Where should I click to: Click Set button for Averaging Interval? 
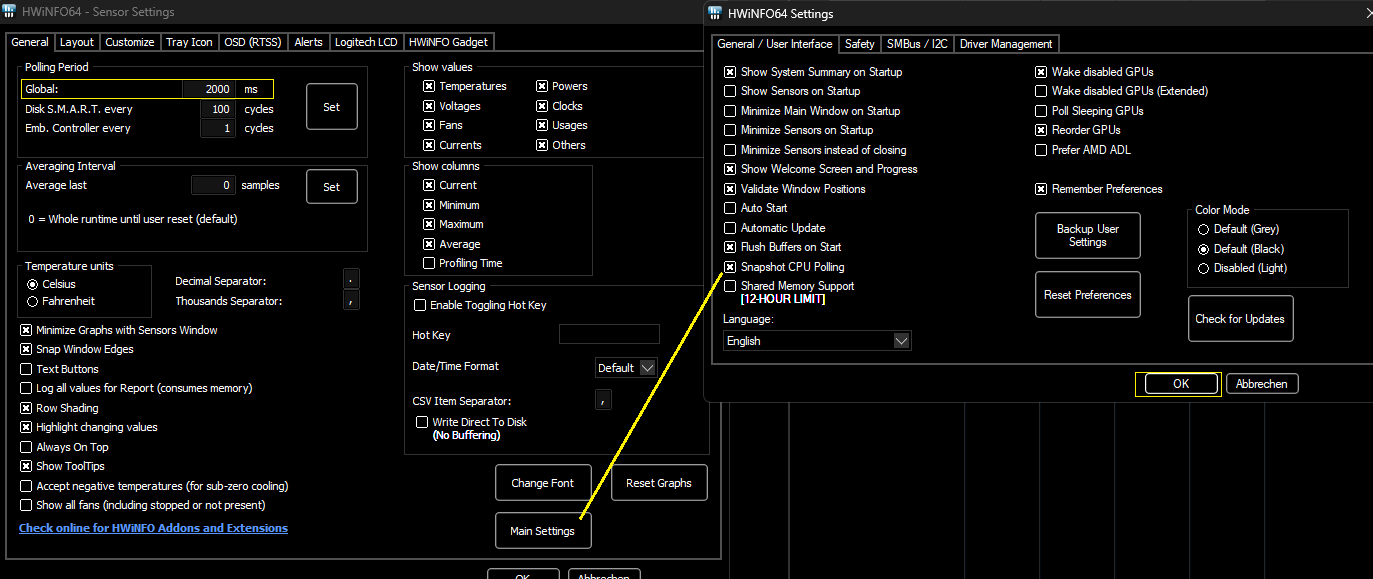pos(332,186)
